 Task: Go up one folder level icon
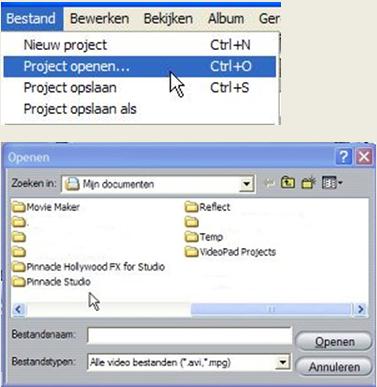point(288,183)
